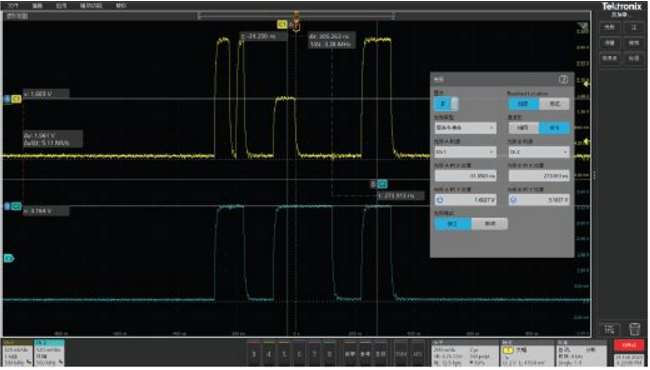Open the third menu in the top menu bar

(61, 6)
